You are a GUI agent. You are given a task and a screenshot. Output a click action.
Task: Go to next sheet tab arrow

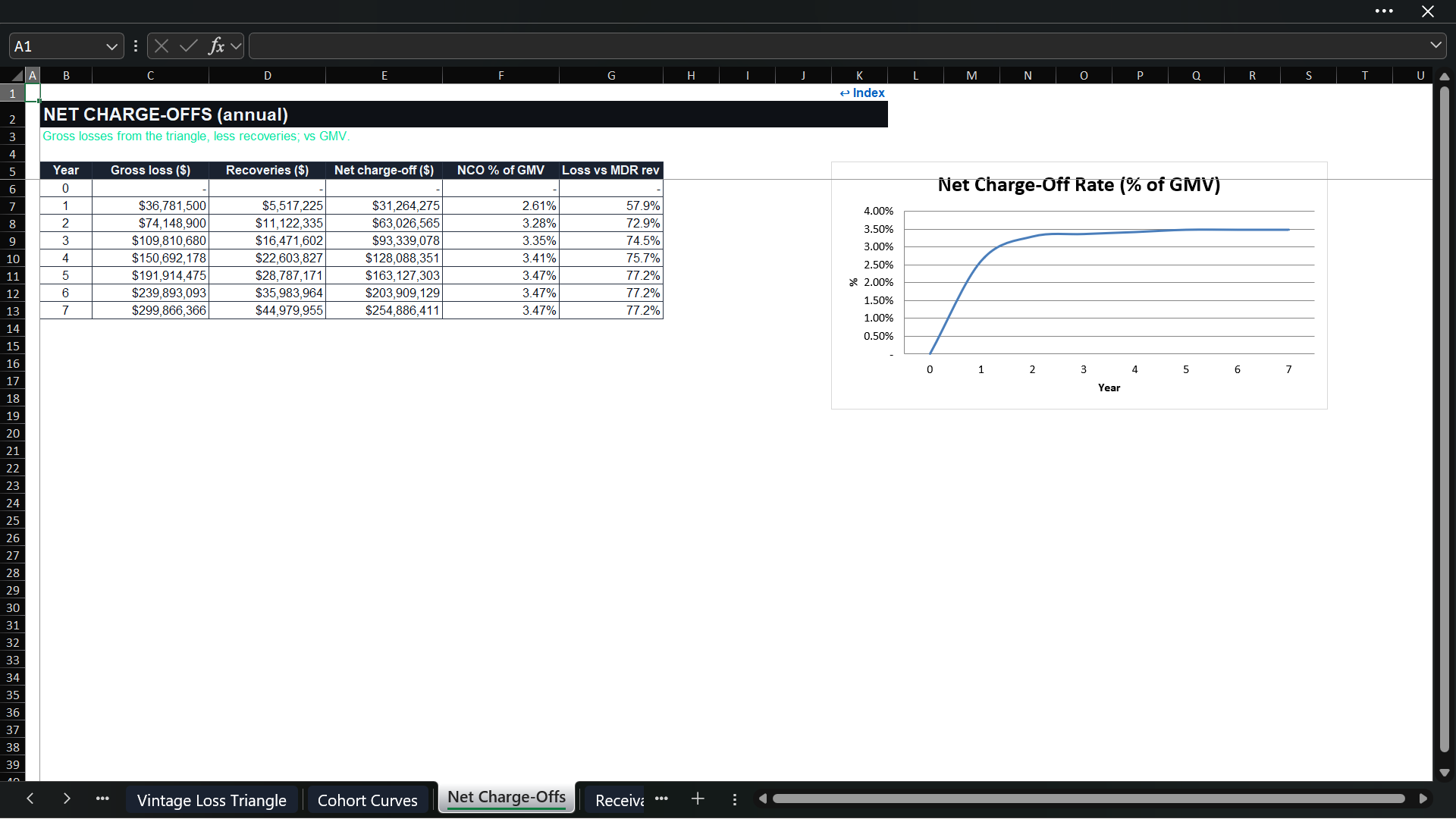click(67, 799)
